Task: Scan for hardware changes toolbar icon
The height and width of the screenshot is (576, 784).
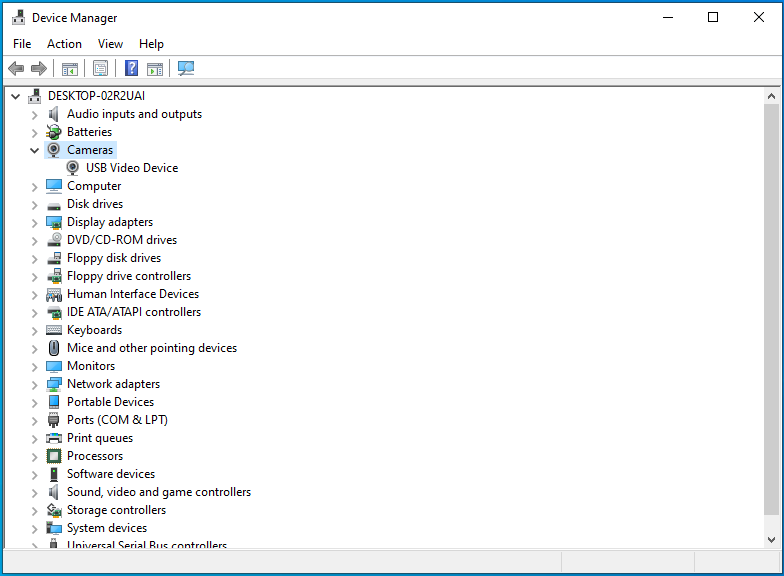Action: pyautogui.click(x=186, y=69)
